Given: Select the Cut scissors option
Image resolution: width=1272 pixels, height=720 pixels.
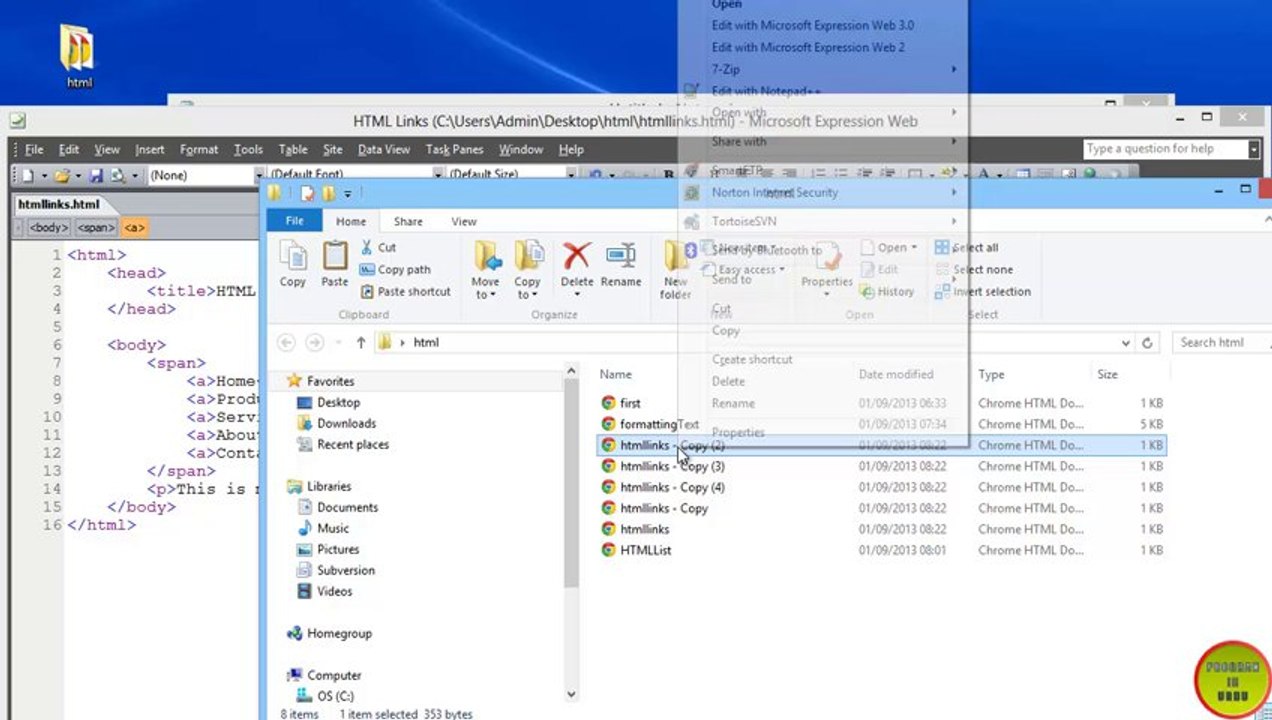Looking at the screenshot, I should (378, 247).
